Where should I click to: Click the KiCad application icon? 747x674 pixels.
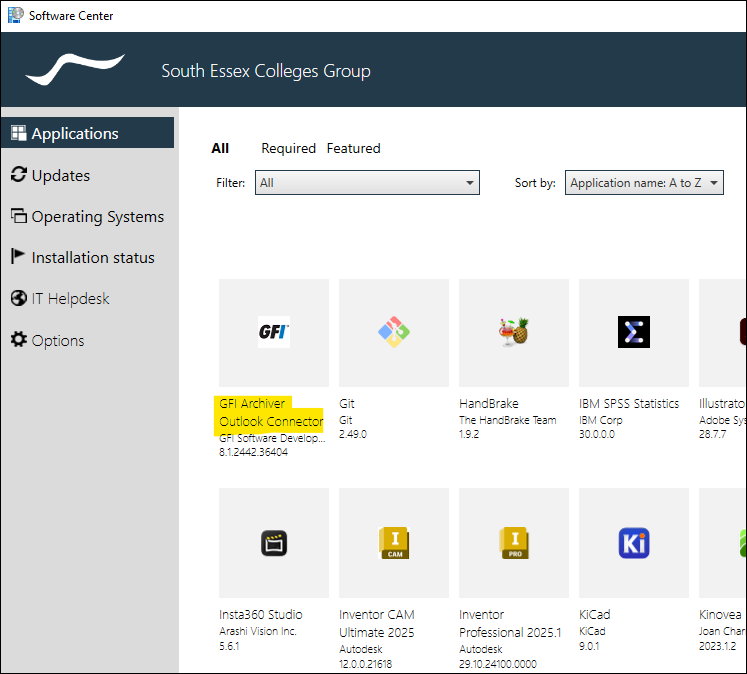pyautogui.click(x=634, y=543)
